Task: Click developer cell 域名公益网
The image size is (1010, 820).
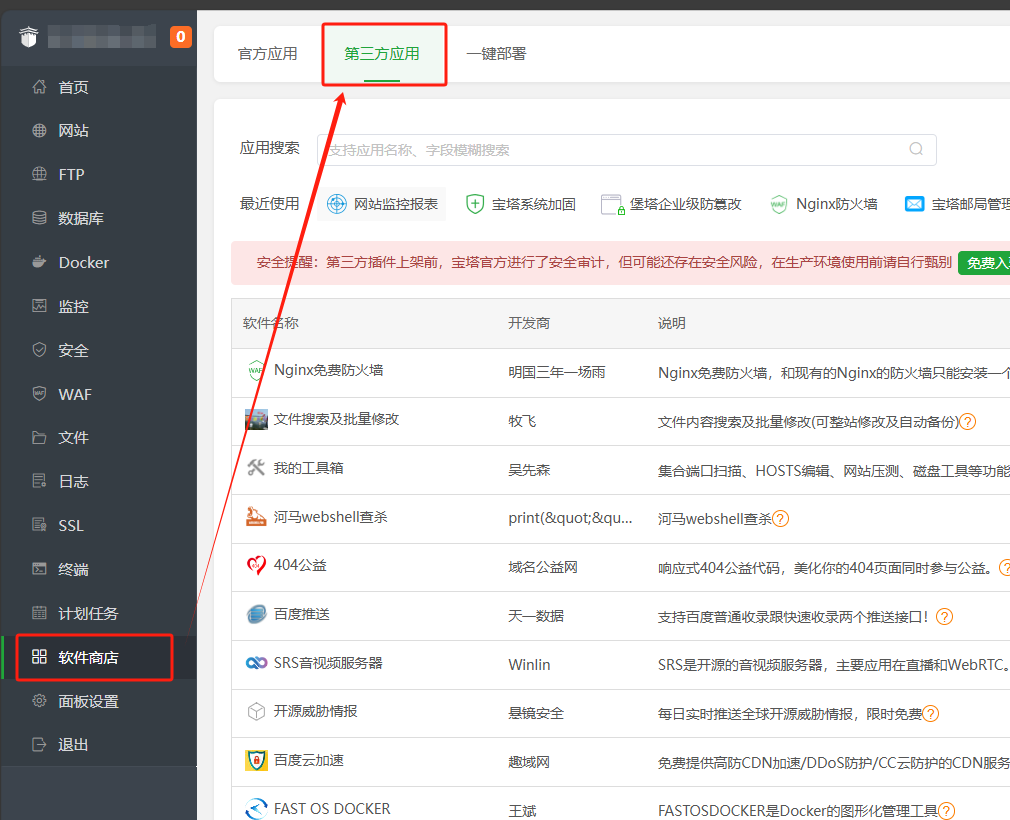Action: click(x=542, y=567)
